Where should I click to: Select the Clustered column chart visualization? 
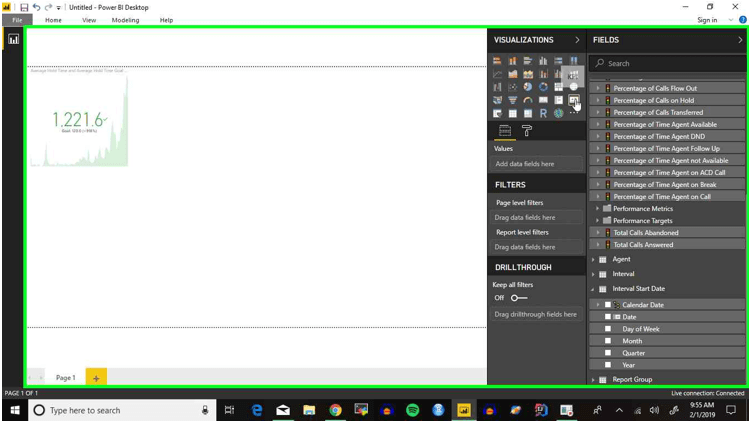tap(543, 61)
